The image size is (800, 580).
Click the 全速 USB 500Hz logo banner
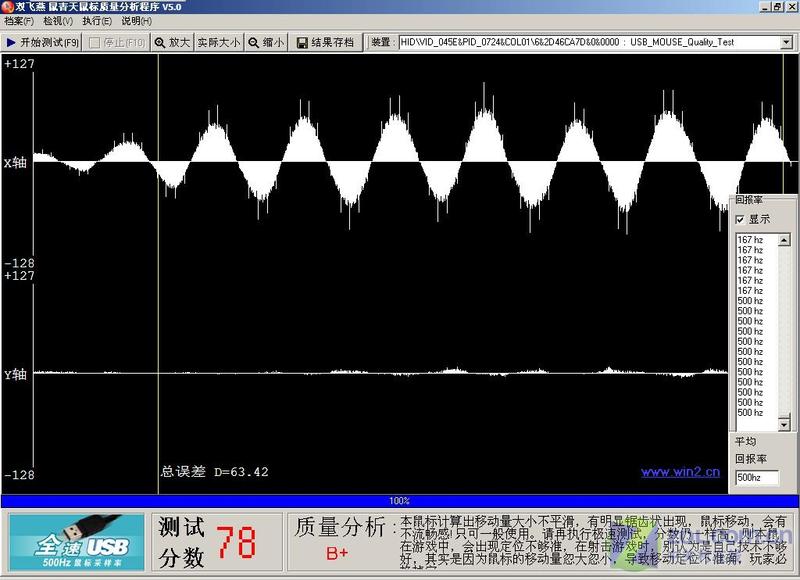pos(77,542)
